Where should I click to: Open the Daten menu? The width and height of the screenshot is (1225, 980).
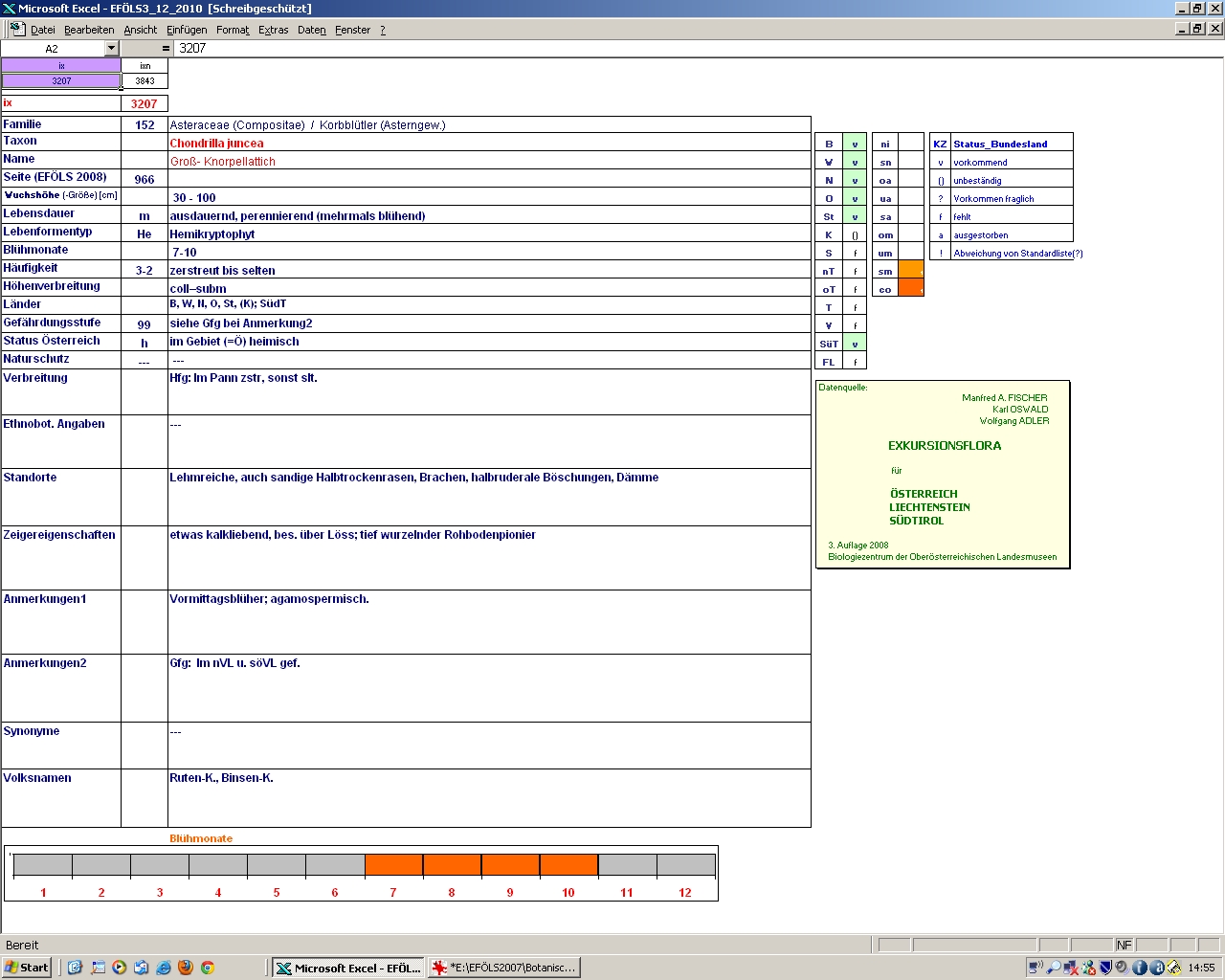point(311,30)
